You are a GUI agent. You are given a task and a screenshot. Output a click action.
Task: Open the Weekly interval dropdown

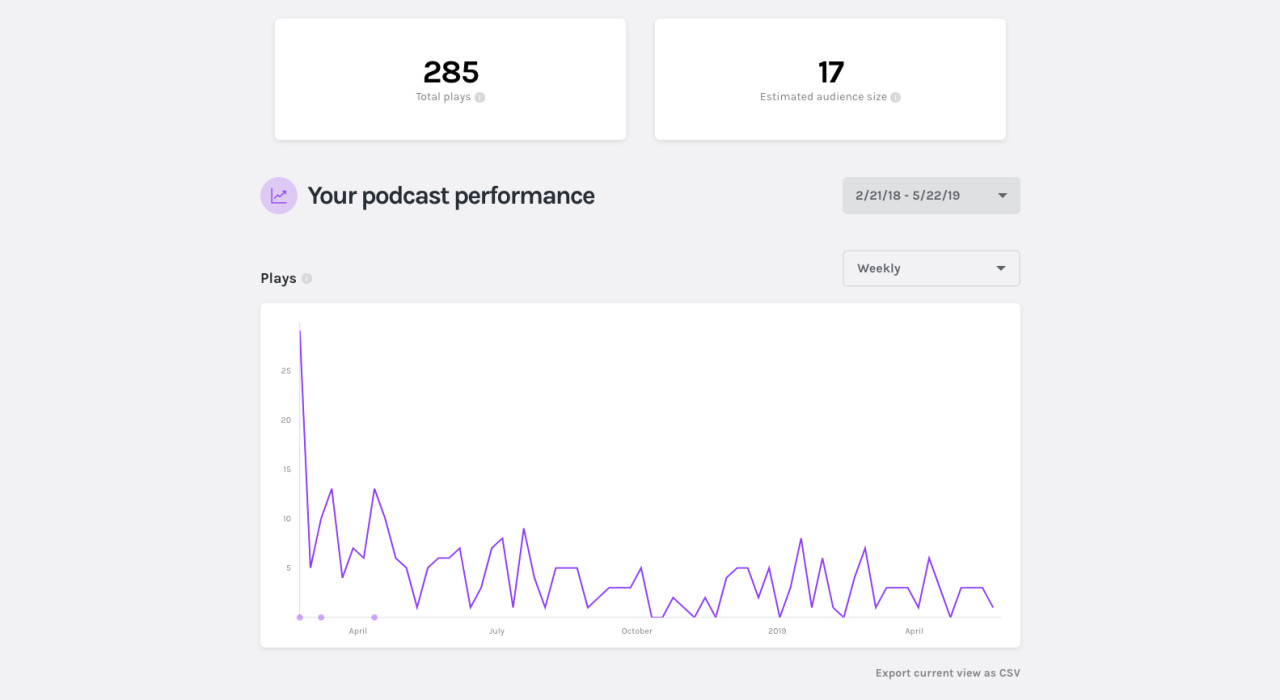pyautogui.click(x=930, y=269)
